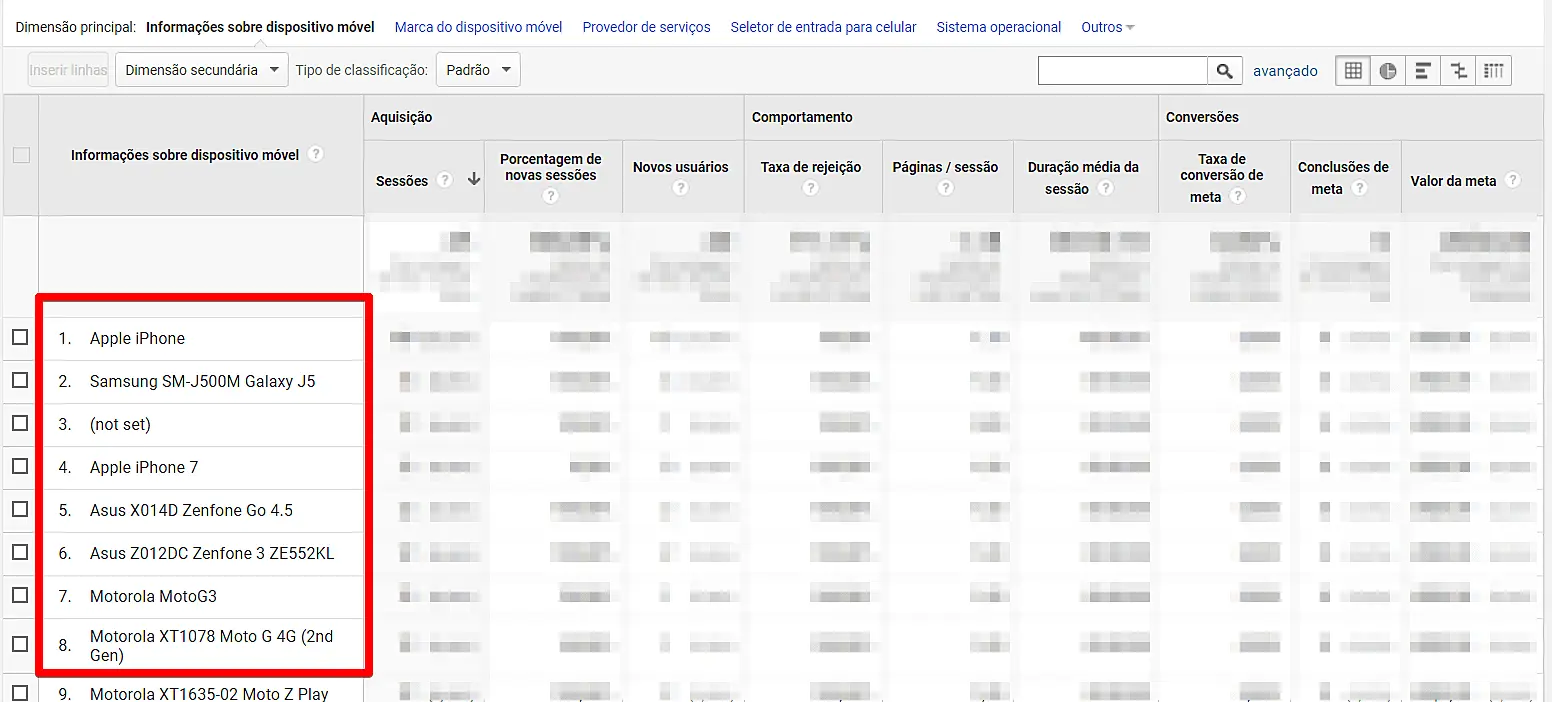Click the search magnifier icon
The image size is (1552, 702).
[x=1224, y=70]
